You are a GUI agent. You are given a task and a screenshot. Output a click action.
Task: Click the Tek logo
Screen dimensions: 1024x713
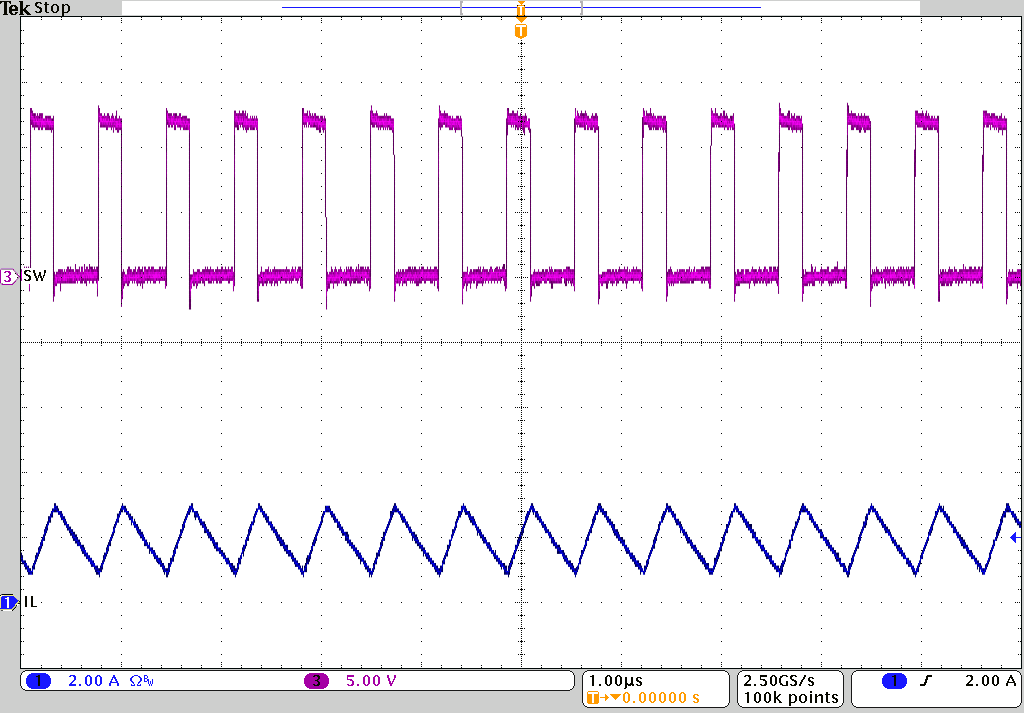[x=15, y=8]
